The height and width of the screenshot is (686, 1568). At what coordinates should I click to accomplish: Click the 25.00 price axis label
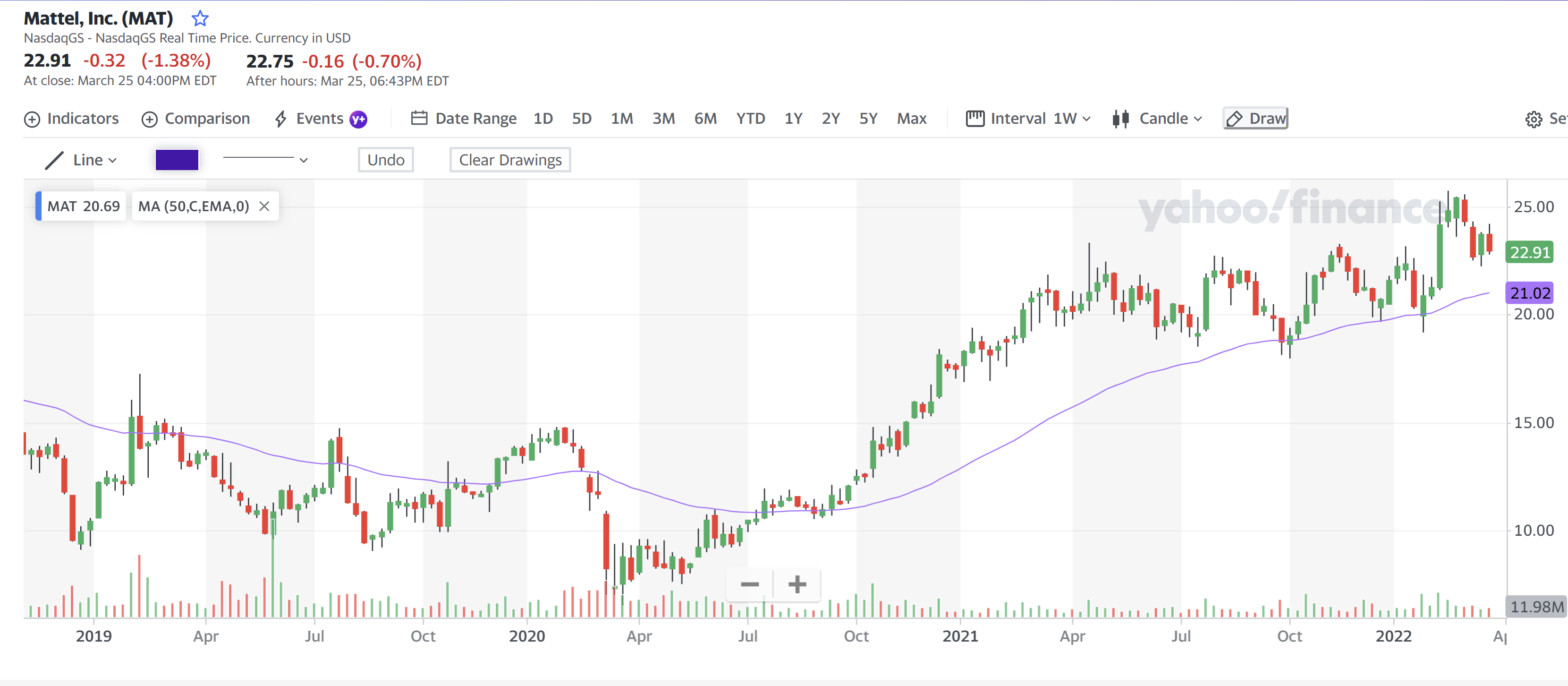click(x=1534, y=207)
